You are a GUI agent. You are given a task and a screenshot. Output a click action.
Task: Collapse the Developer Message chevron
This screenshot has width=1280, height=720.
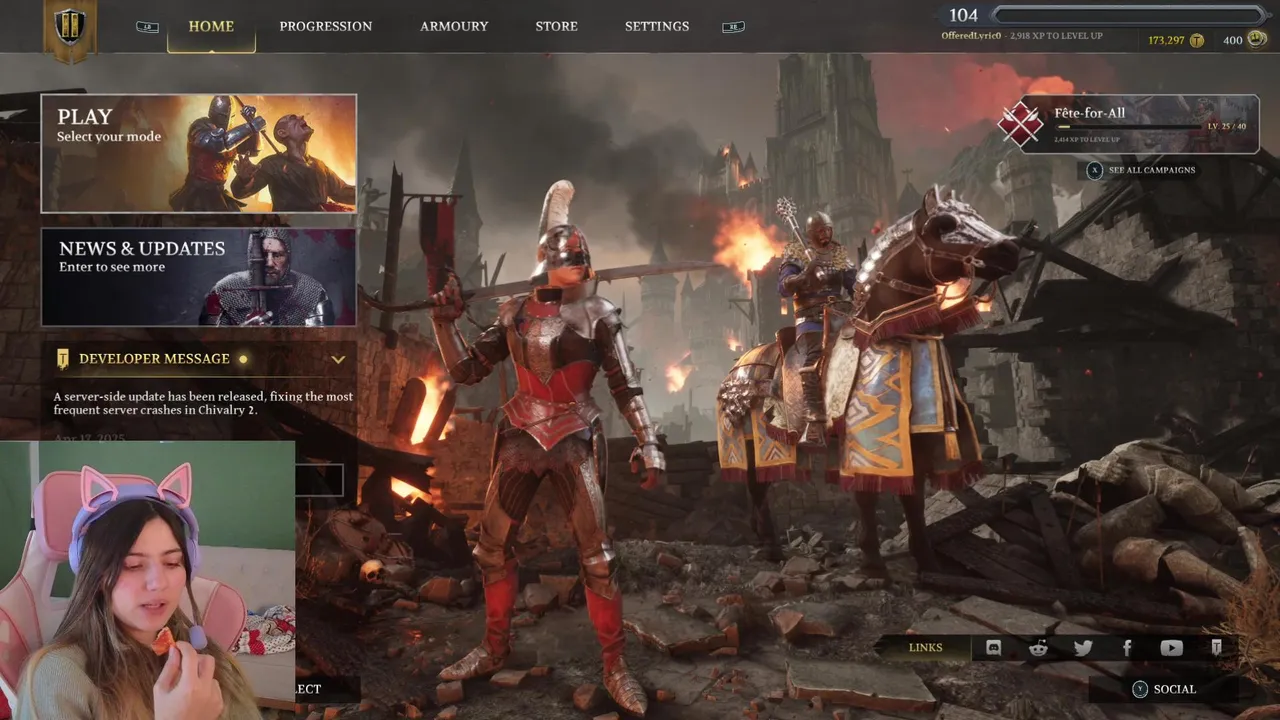[338, 359]
